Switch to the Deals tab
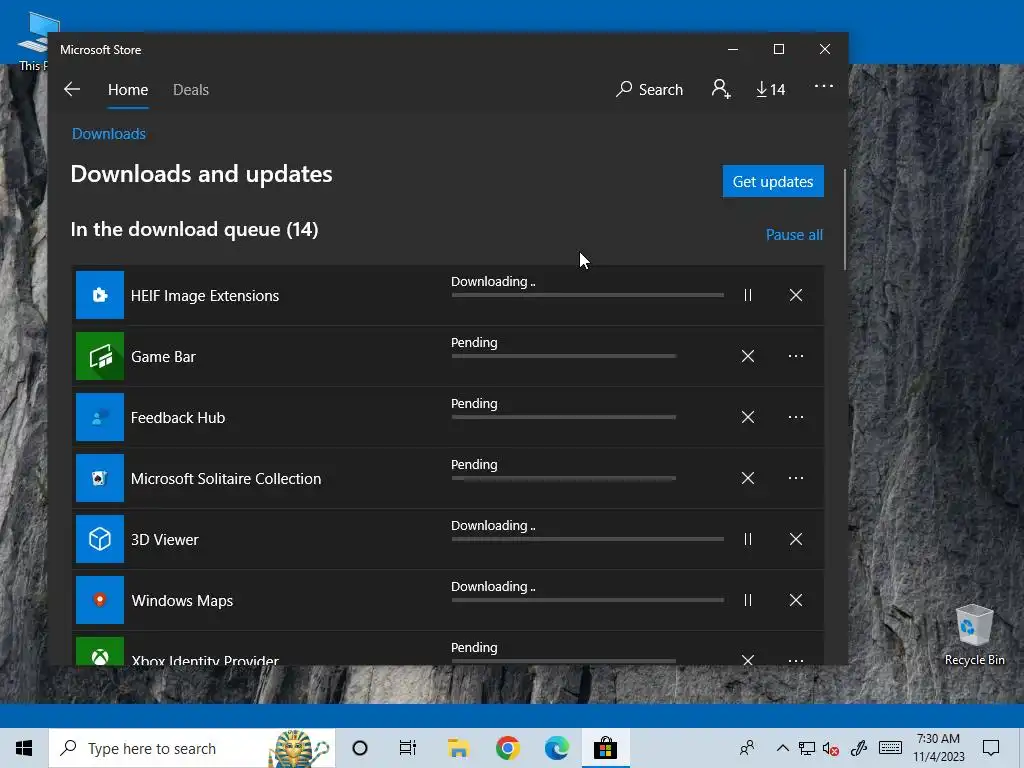Screen dimensions: 1024x768 pos(191,89)
